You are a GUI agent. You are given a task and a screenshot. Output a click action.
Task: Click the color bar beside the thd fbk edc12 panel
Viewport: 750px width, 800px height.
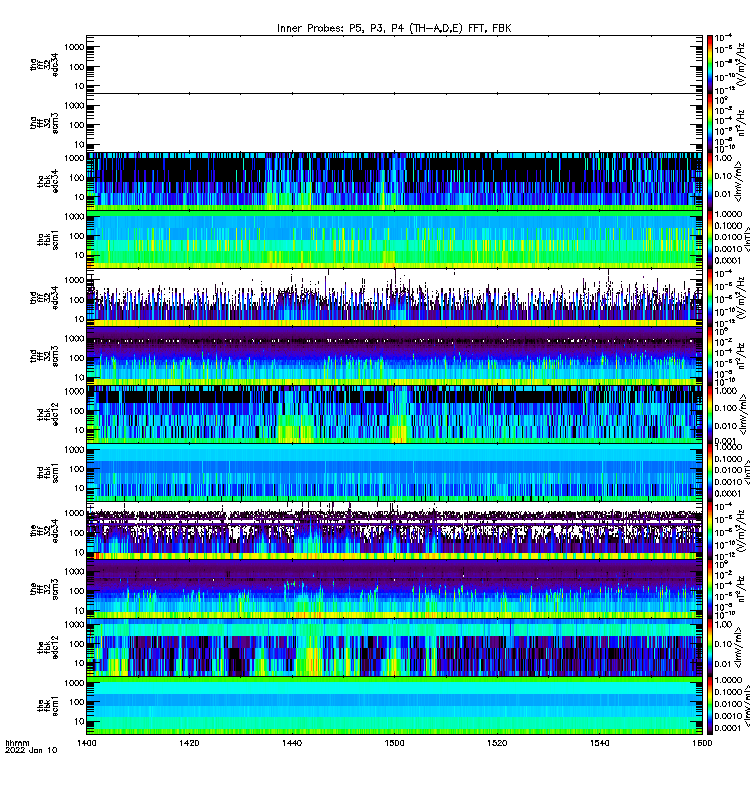(710, 414)
